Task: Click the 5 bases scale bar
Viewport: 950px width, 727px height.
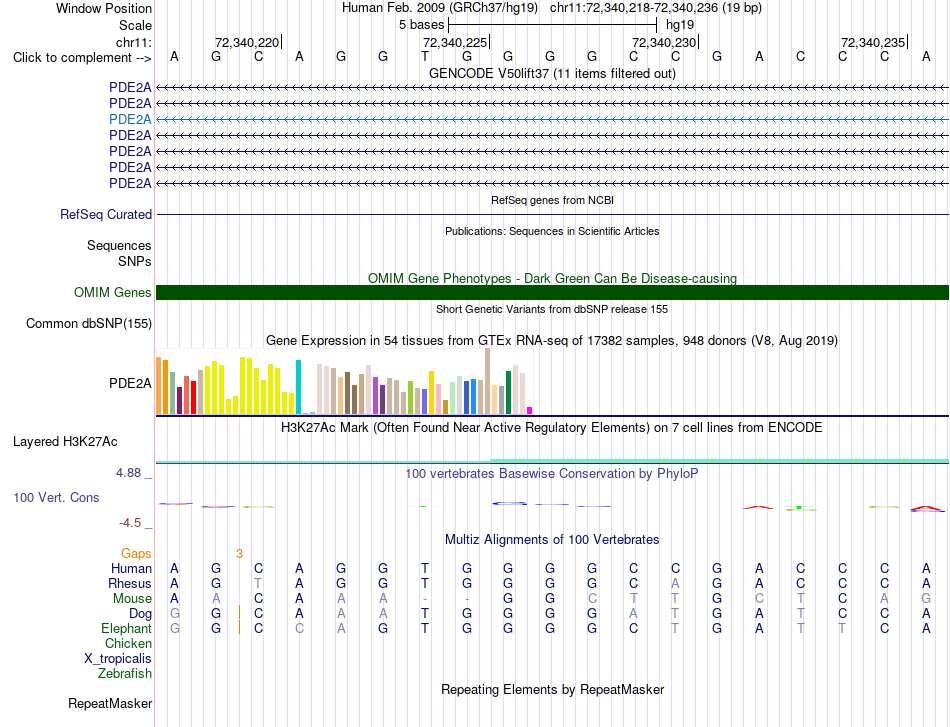Action: 553,25
